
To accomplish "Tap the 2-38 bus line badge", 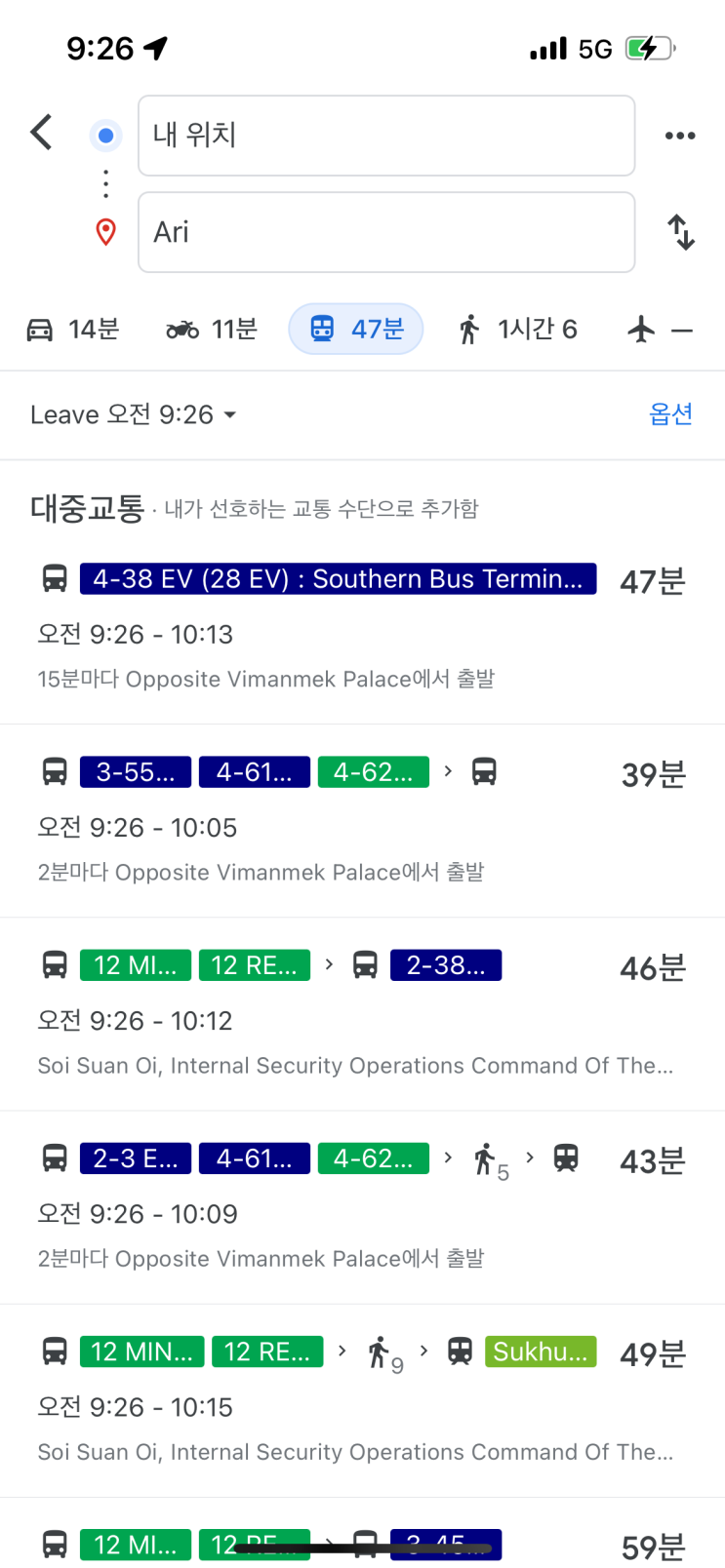I will point(445,965).
